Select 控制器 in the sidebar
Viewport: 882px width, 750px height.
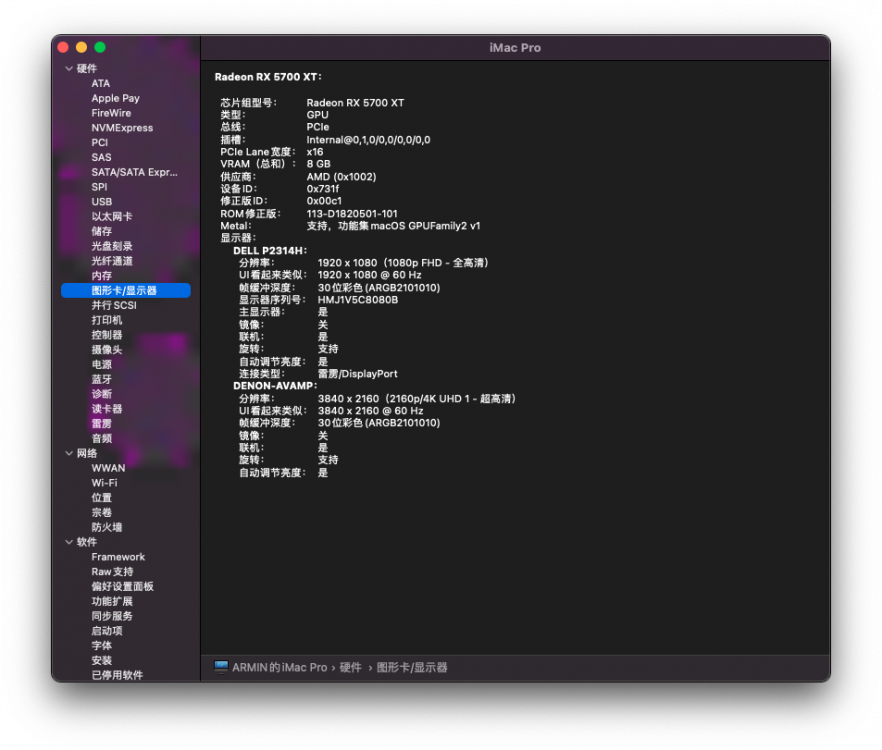pyautogui.click(x=107, y=335)
